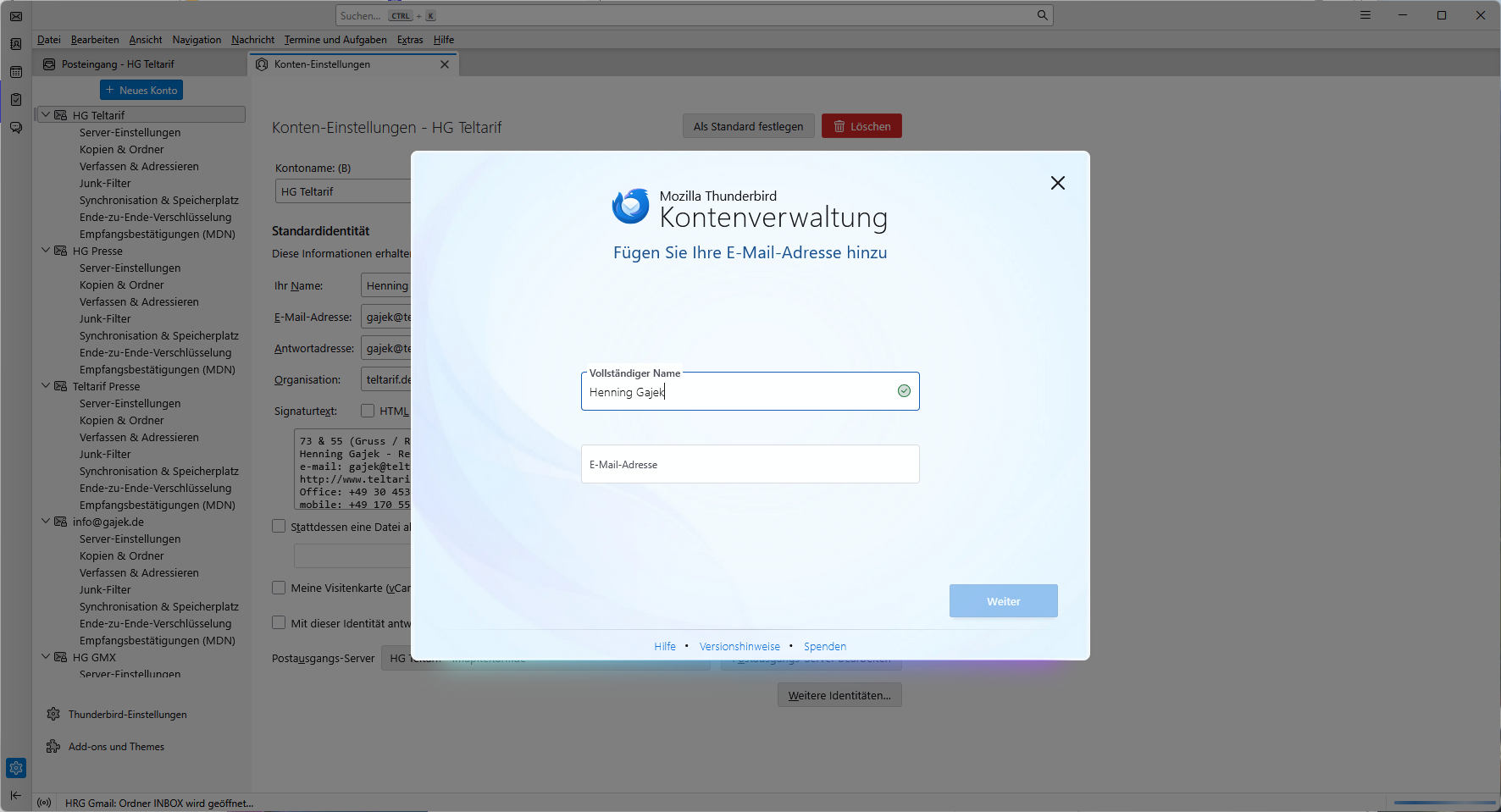
Task: Open the hamburger application menu
Action: [x=1365, y=15]
